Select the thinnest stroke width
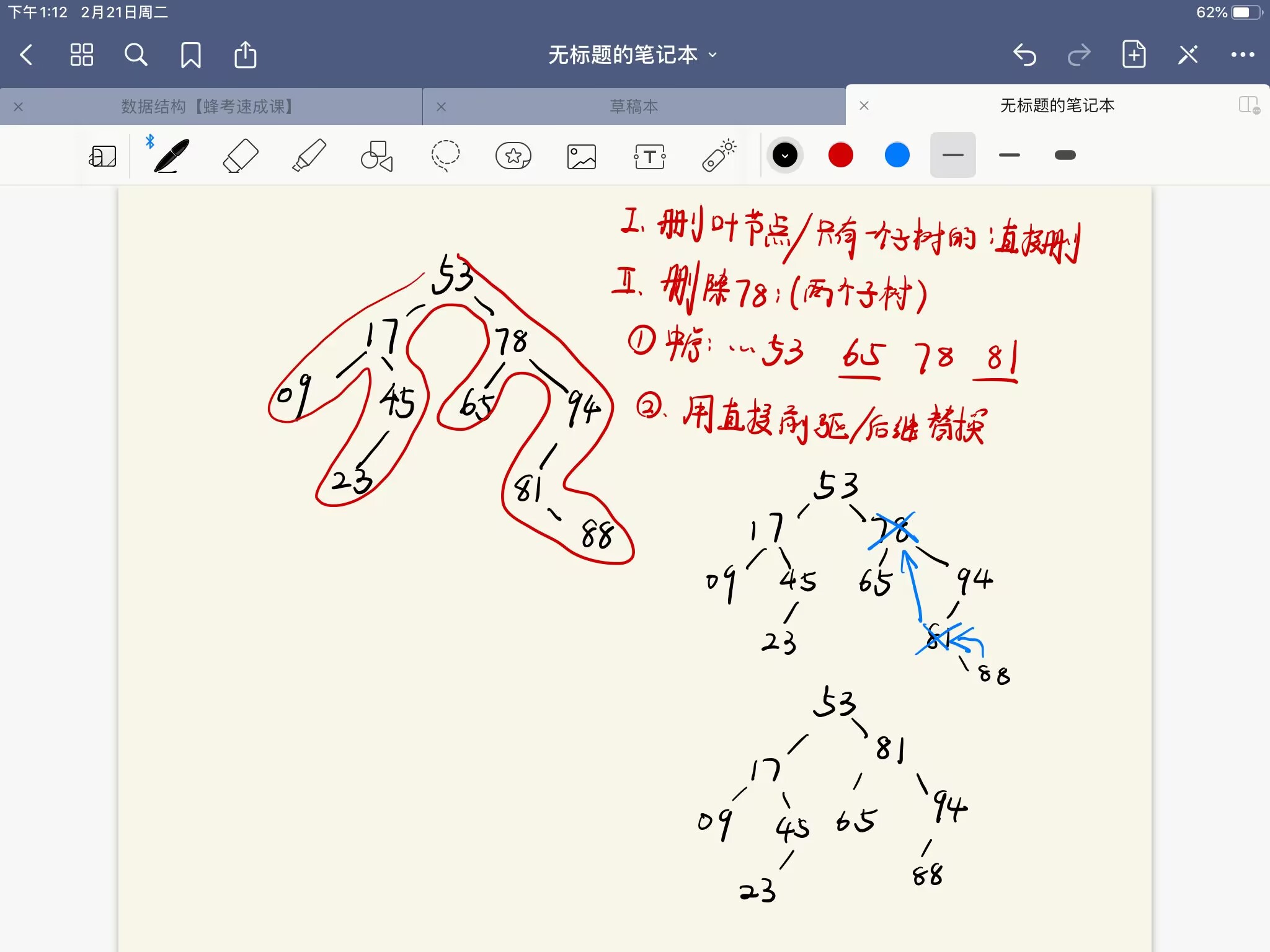This screenshot has width=1270, height=952. pyautogui.click(x=952, y=155)
